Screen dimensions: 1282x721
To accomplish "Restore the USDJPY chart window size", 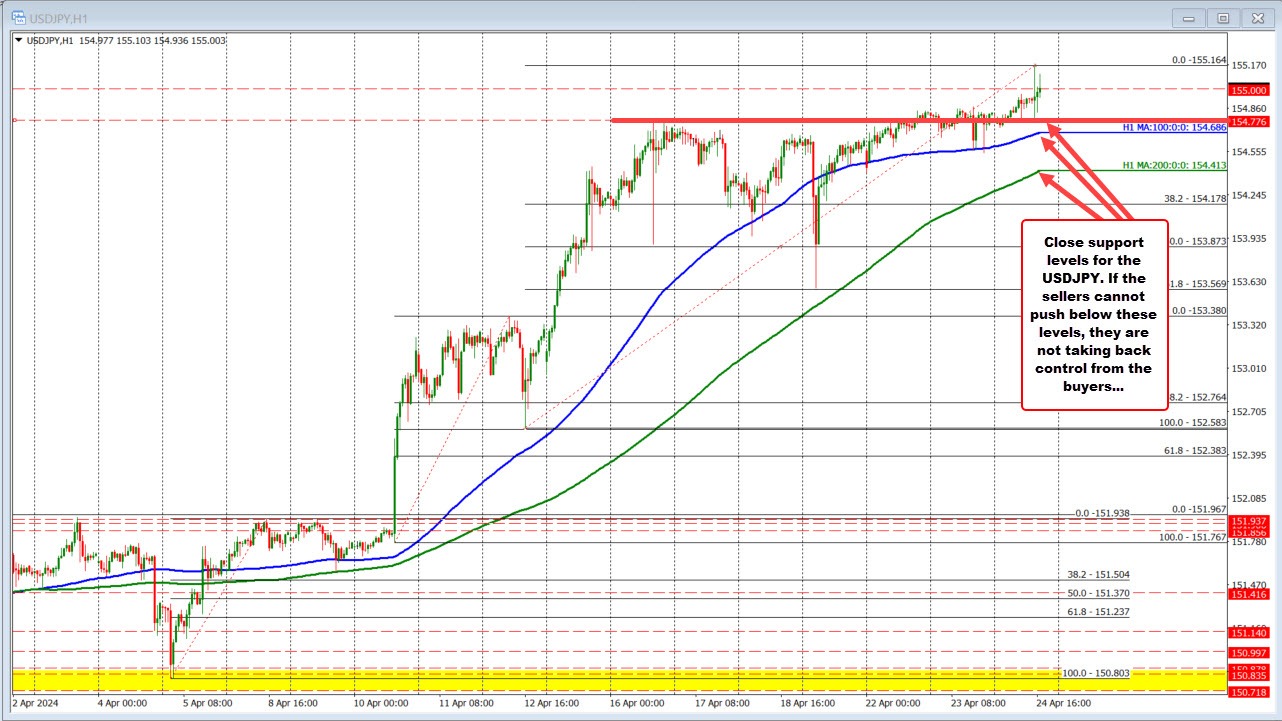I will tap(1223, 17).
